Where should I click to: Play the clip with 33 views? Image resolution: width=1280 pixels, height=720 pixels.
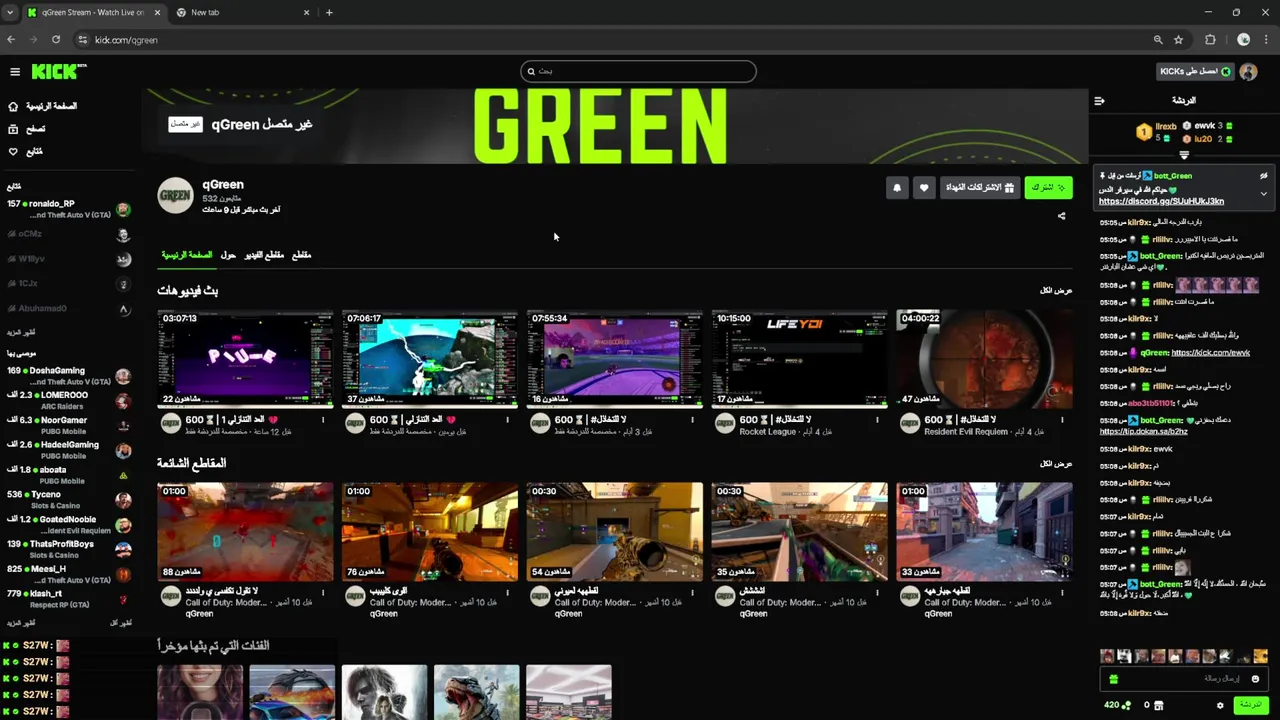click(x=984, y=531)
